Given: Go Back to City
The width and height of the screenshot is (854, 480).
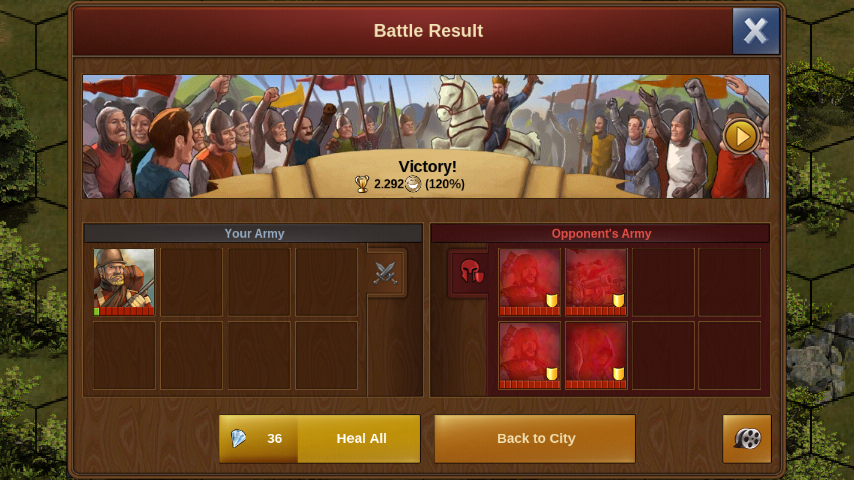Looking at the screenshot, I should tap(535, 439).
